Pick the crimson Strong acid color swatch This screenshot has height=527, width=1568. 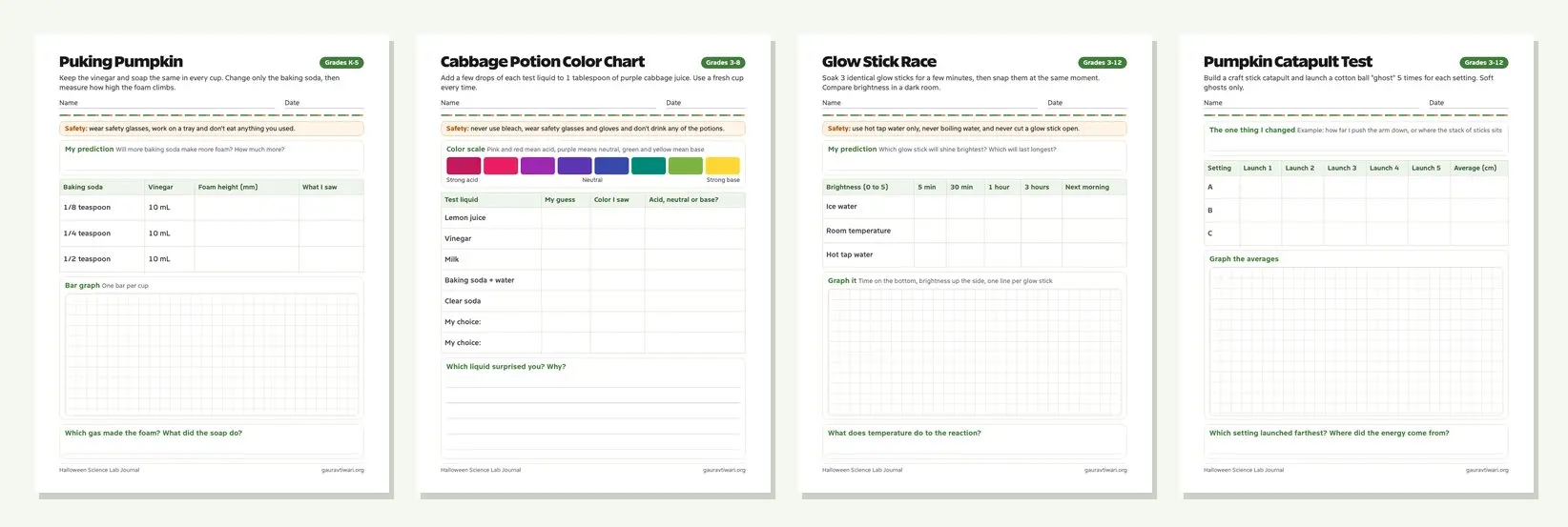point(464,166)
